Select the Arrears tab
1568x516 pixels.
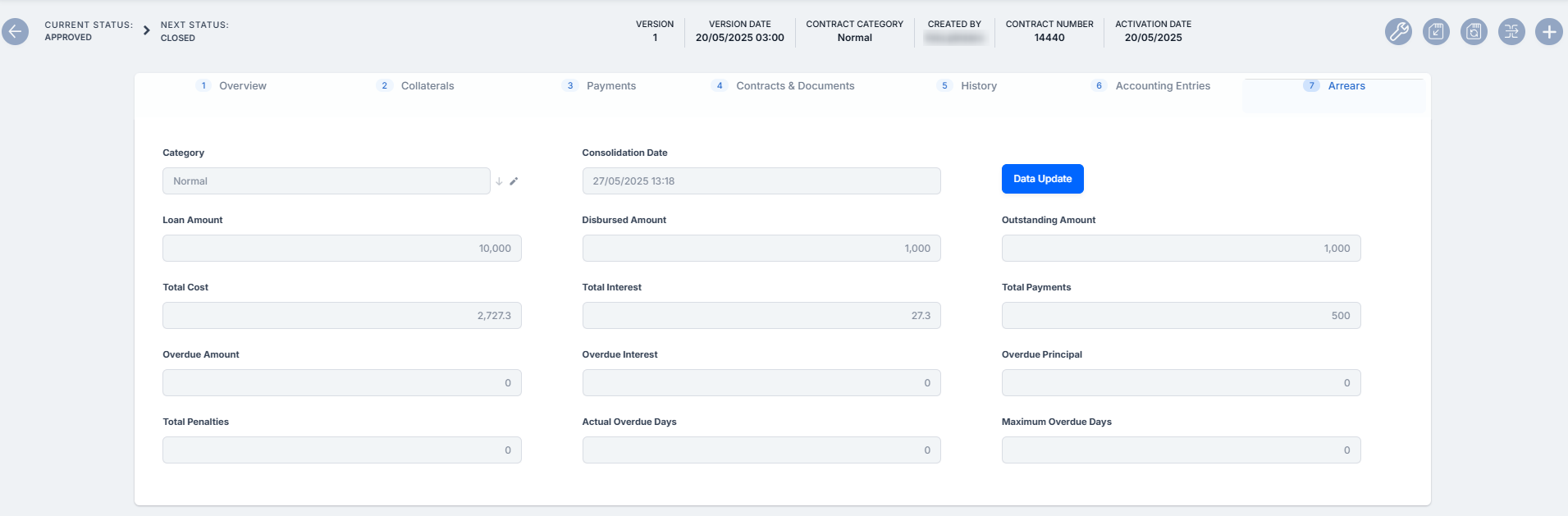coord(1346,86)
